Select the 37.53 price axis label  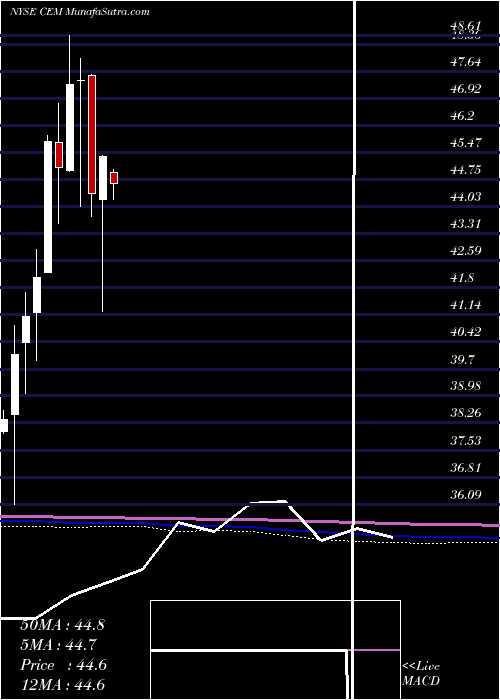(465, 441)
